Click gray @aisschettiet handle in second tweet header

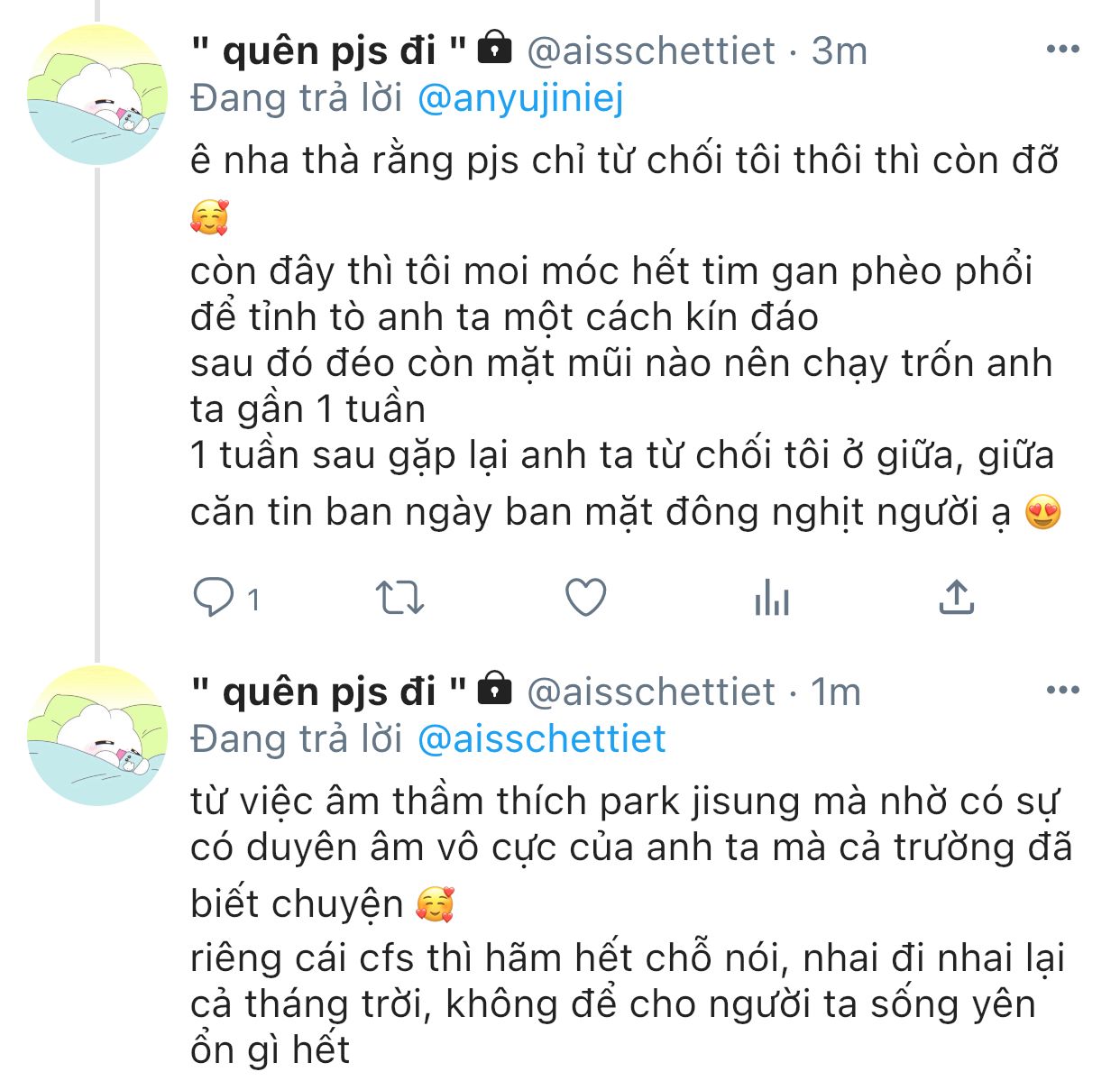[650, 692]
